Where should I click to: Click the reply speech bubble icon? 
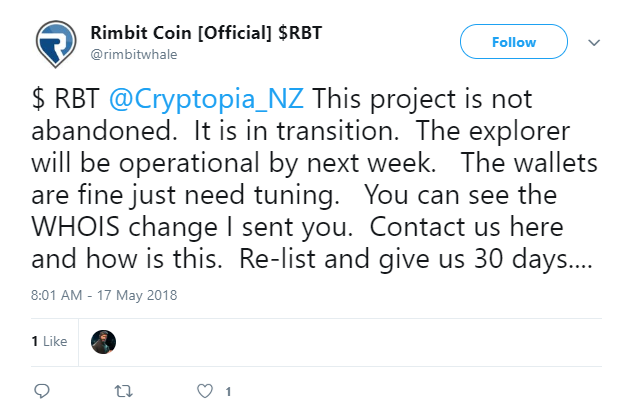click(x=42, y=390)
